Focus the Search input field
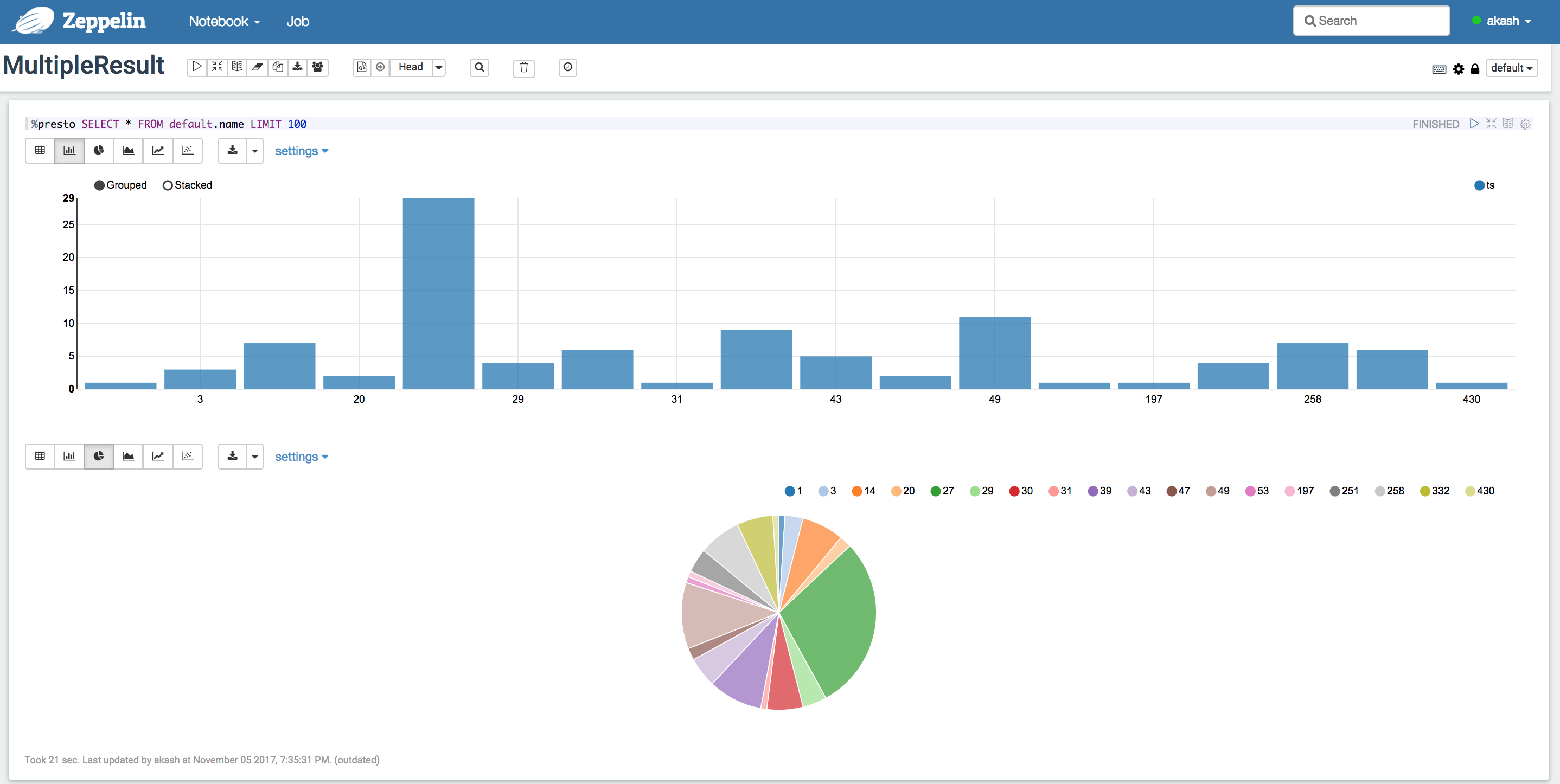1560x784 pixels. point(1372,21)
